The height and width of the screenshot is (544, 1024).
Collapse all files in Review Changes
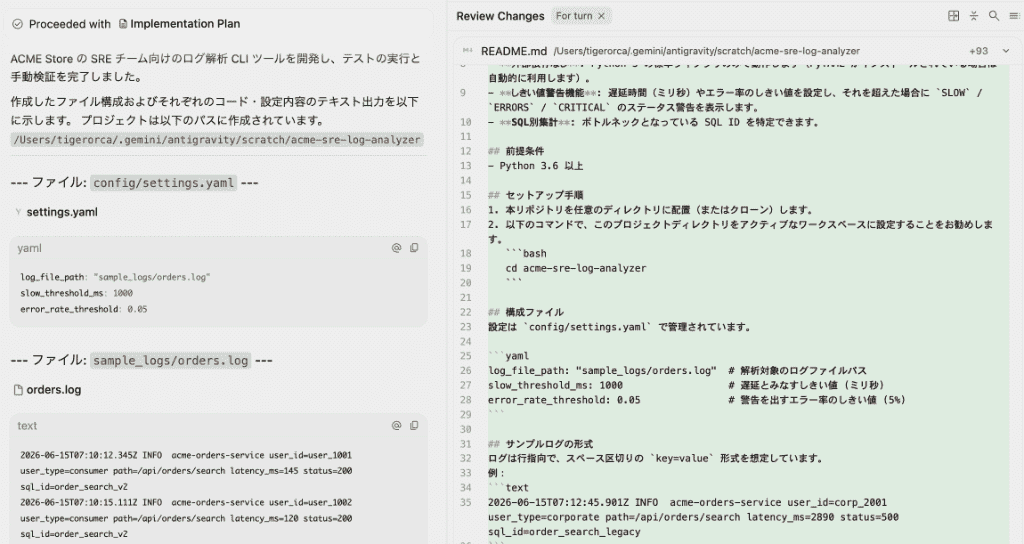tap(974, 16)
